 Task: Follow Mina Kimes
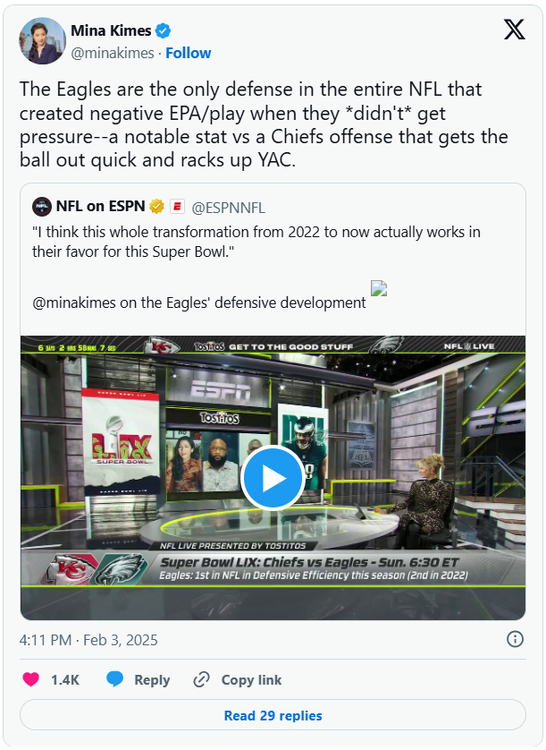[188, 53]
